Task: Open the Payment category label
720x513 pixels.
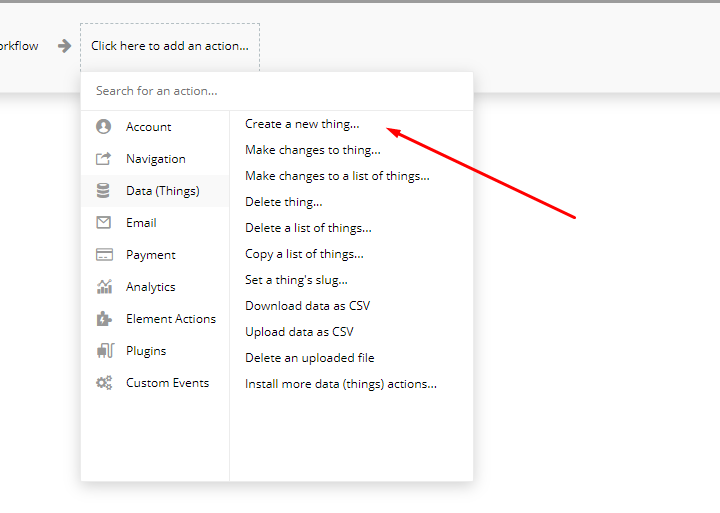Action: 151,255
